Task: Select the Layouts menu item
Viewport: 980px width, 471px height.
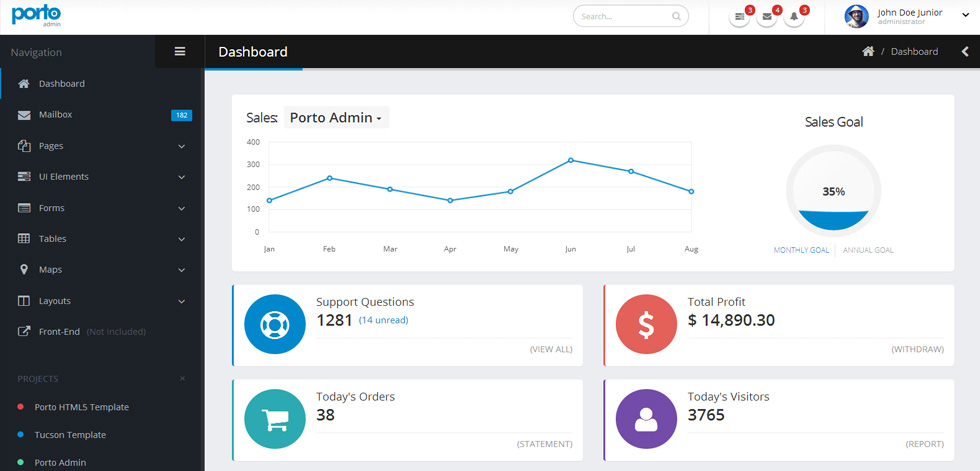Action: 102,301
